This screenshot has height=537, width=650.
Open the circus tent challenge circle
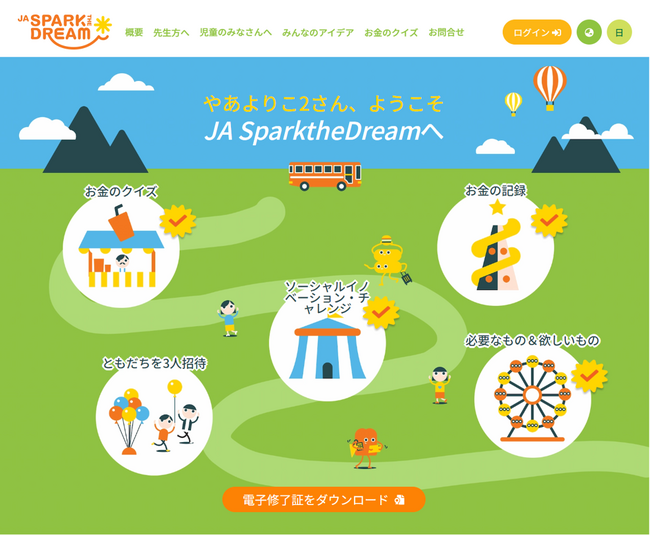coord(327,343)
